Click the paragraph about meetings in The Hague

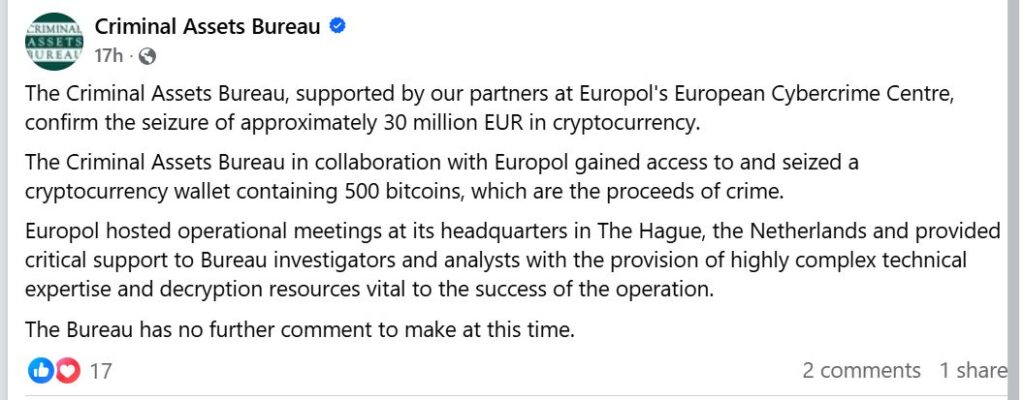coord(500,261)
